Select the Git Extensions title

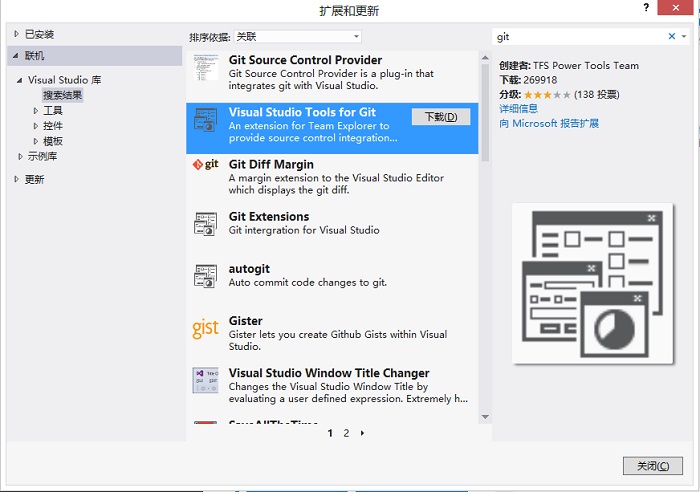(269, 217)
